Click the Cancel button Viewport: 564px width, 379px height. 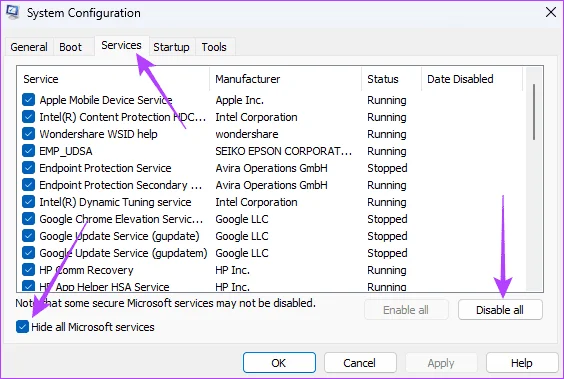(360, 363)
